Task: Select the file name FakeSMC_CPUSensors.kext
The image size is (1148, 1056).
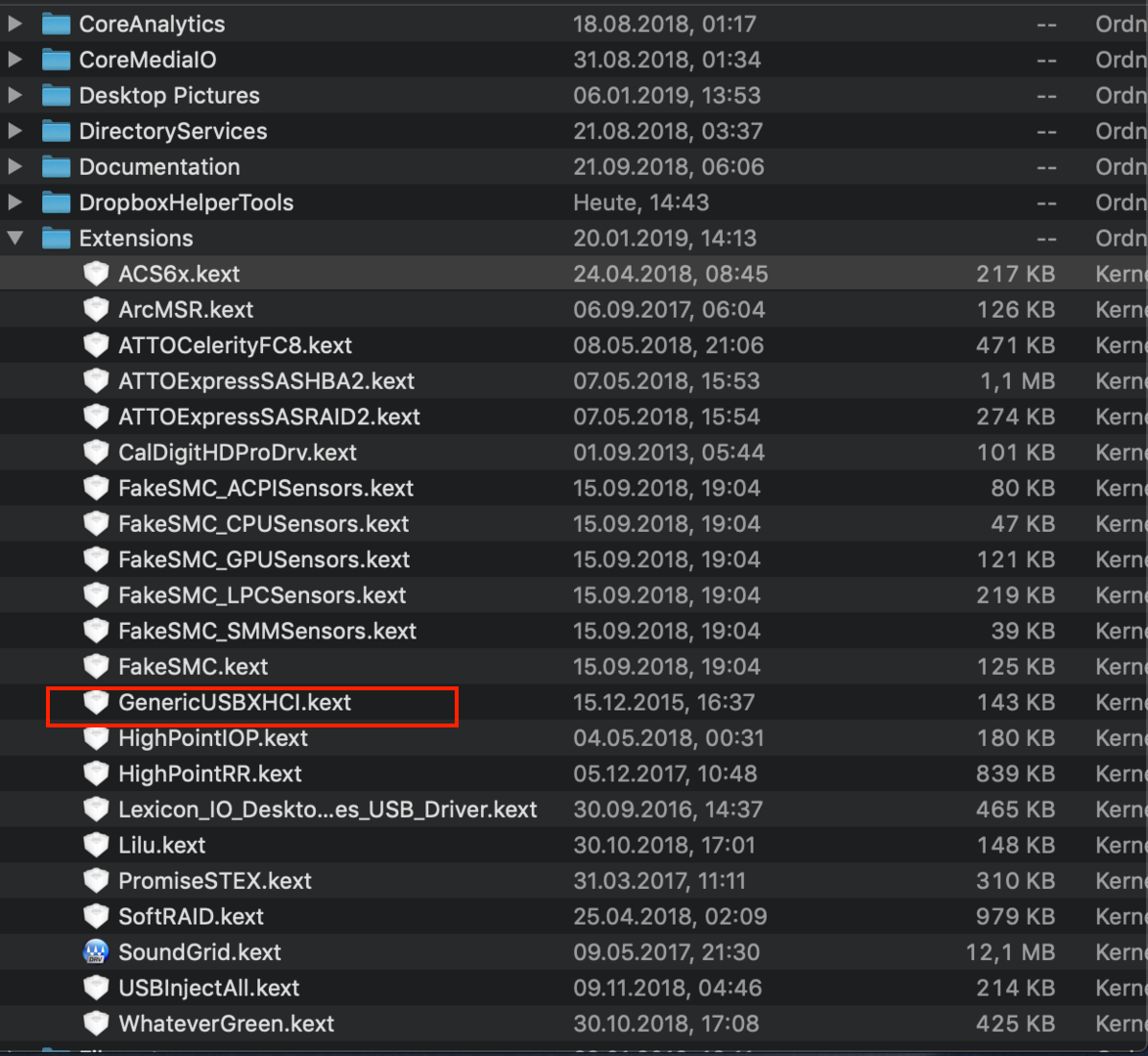Action: (x=264, y=524)
